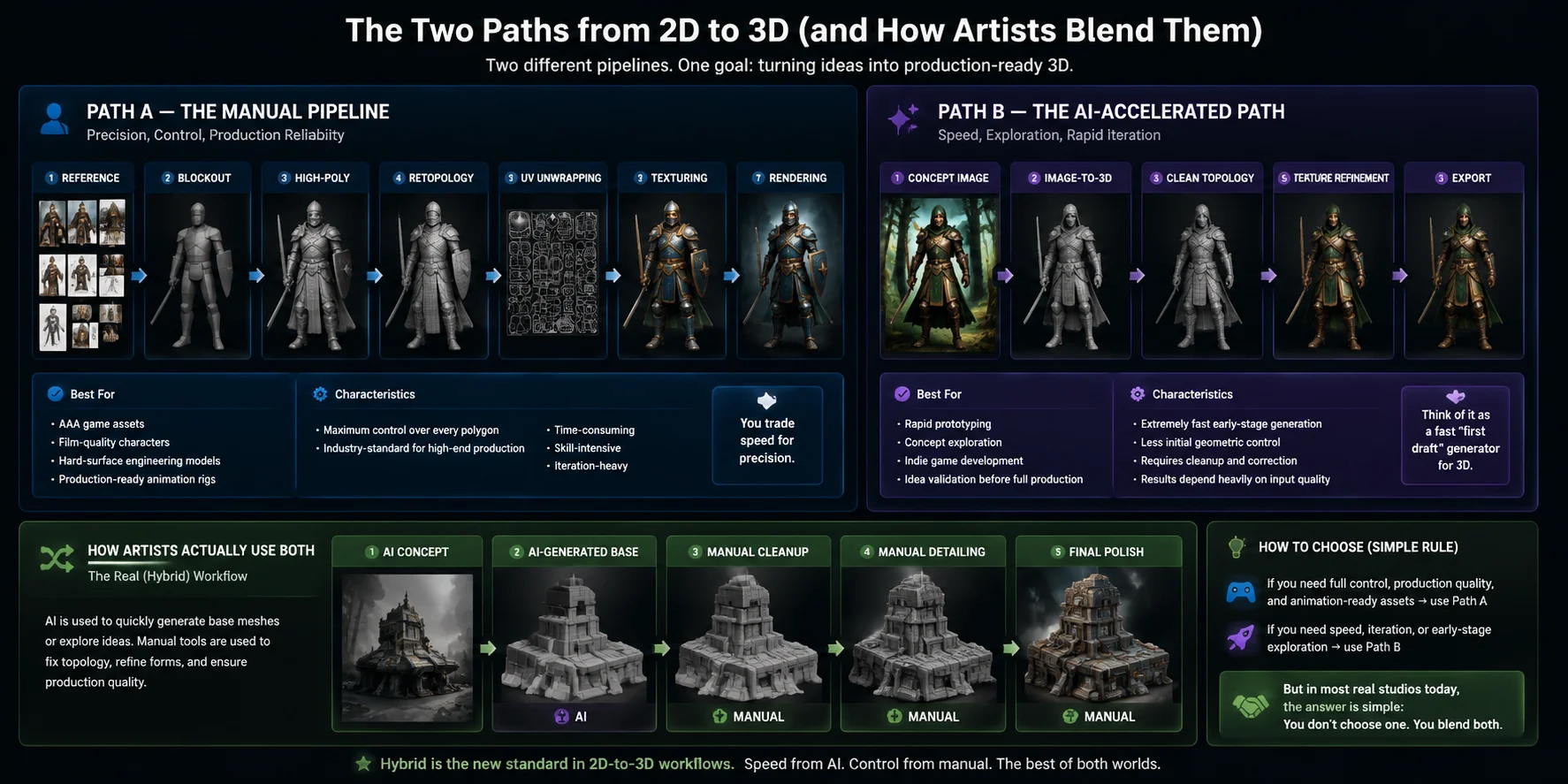Click the handshake icon in the green box

pos(1251,706)
